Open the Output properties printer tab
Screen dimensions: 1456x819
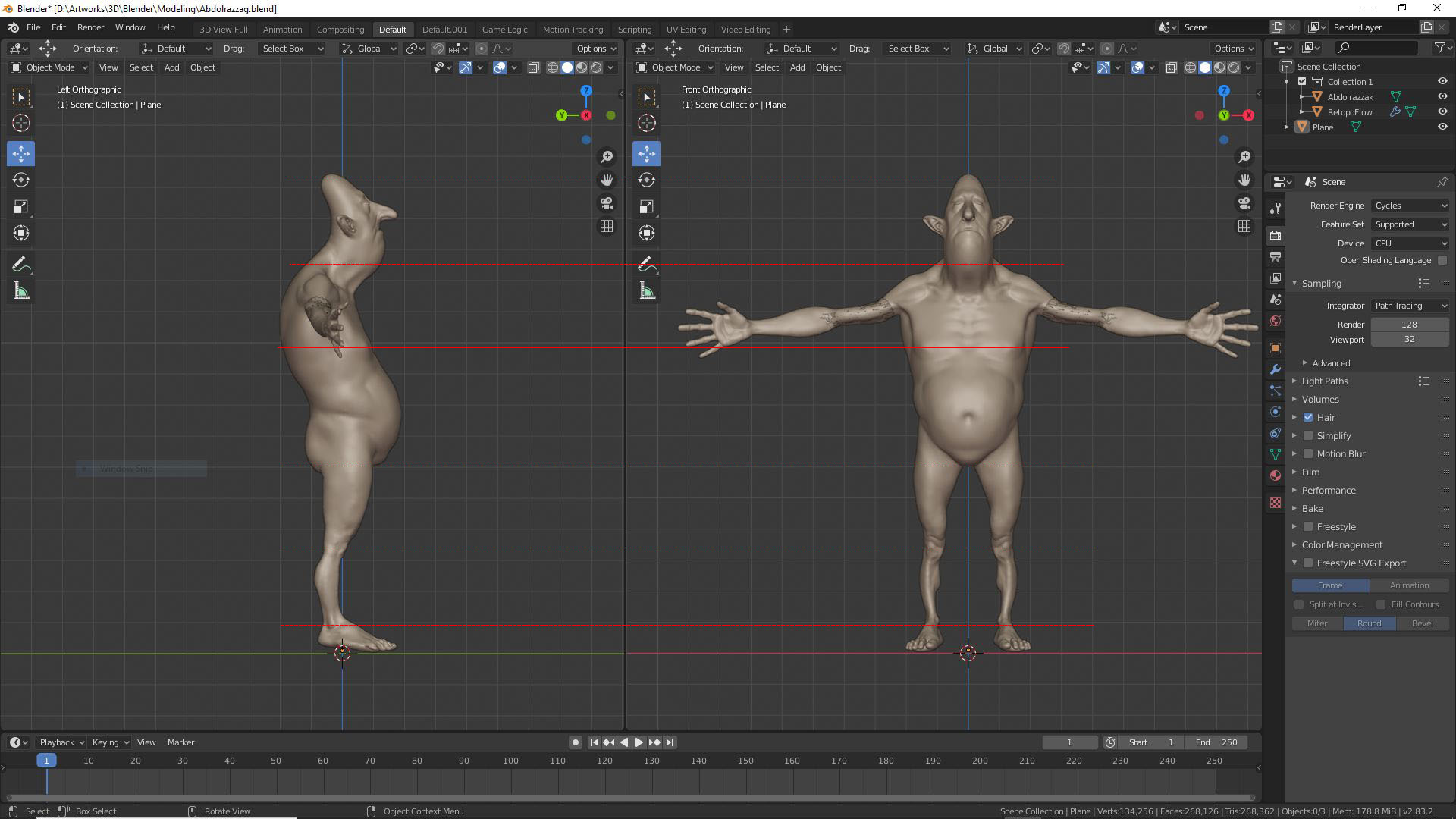point(1276,257)
